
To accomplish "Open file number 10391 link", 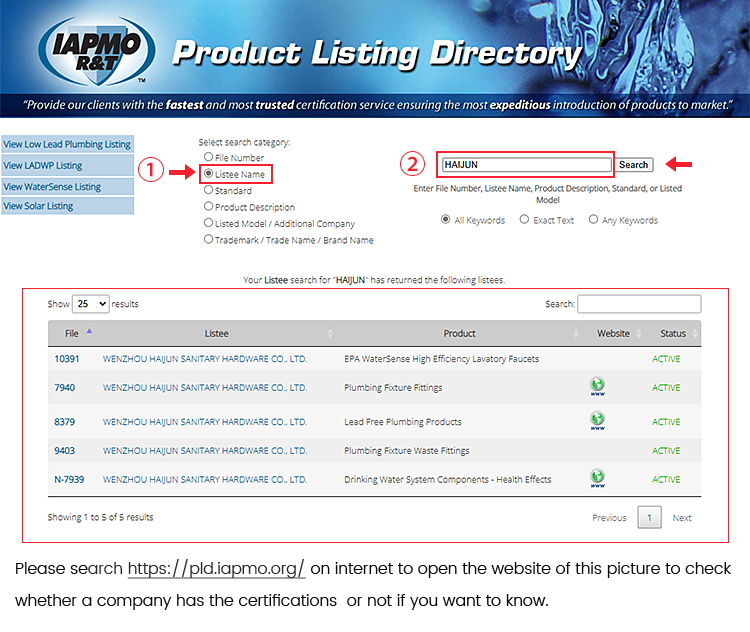I will click(x=66, y=359).
